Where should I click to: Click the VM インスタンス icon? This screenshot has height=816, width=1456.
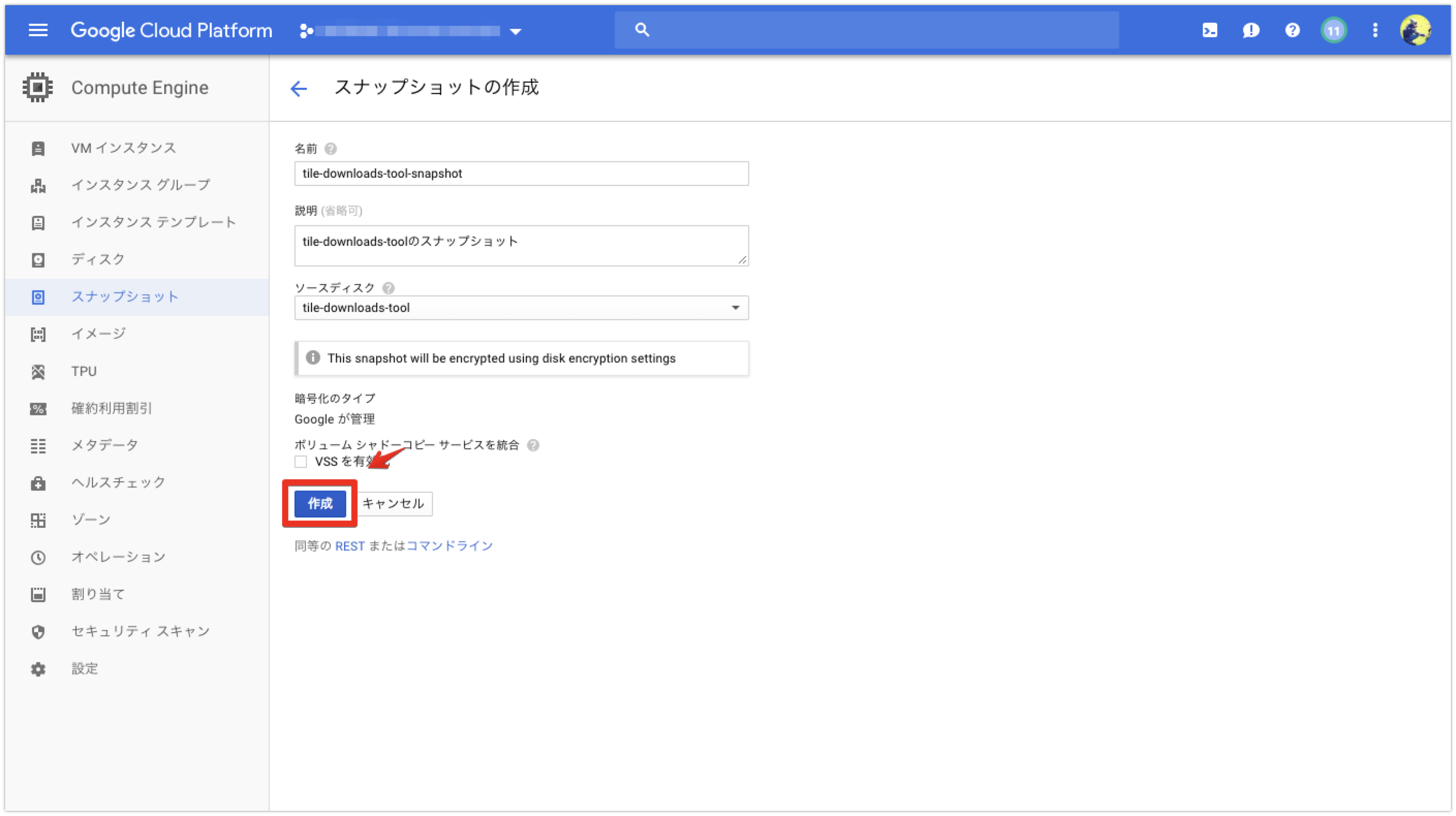tap(38, 147)
